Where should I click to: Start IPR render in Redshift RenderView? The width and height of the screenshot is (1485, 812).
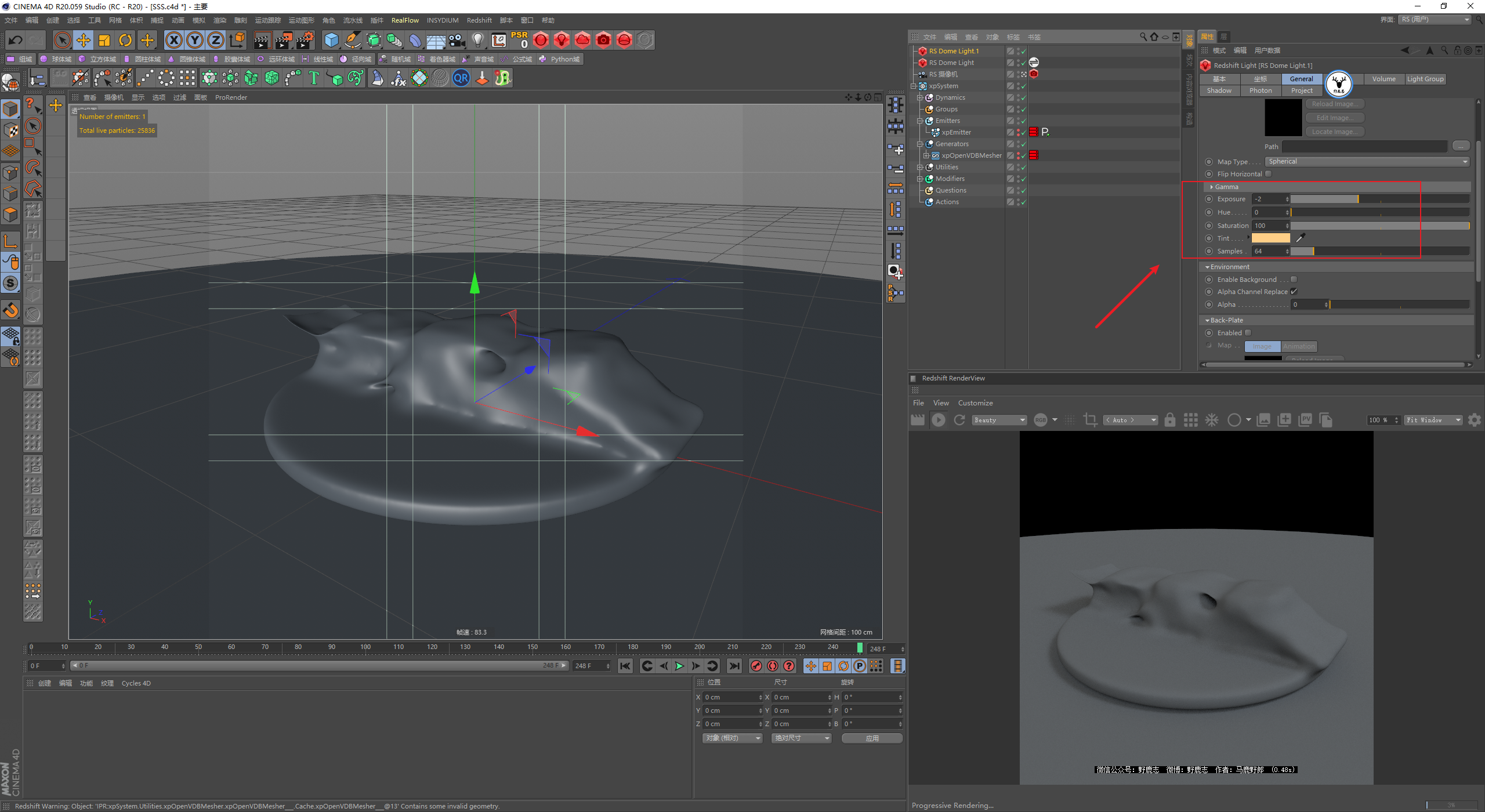pos(938,420)
